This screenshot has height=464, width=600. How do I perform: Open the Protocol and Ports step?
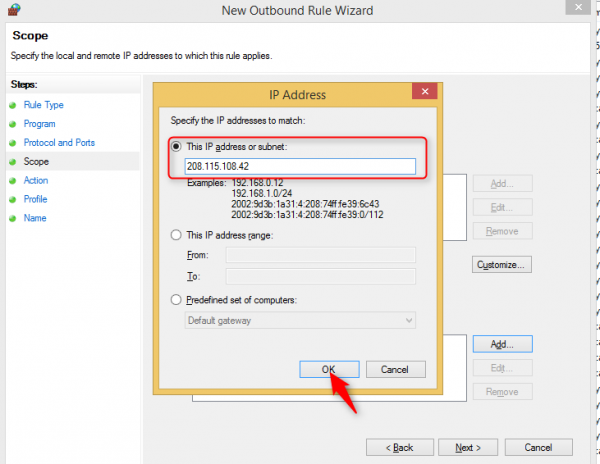tap(59, 142)
